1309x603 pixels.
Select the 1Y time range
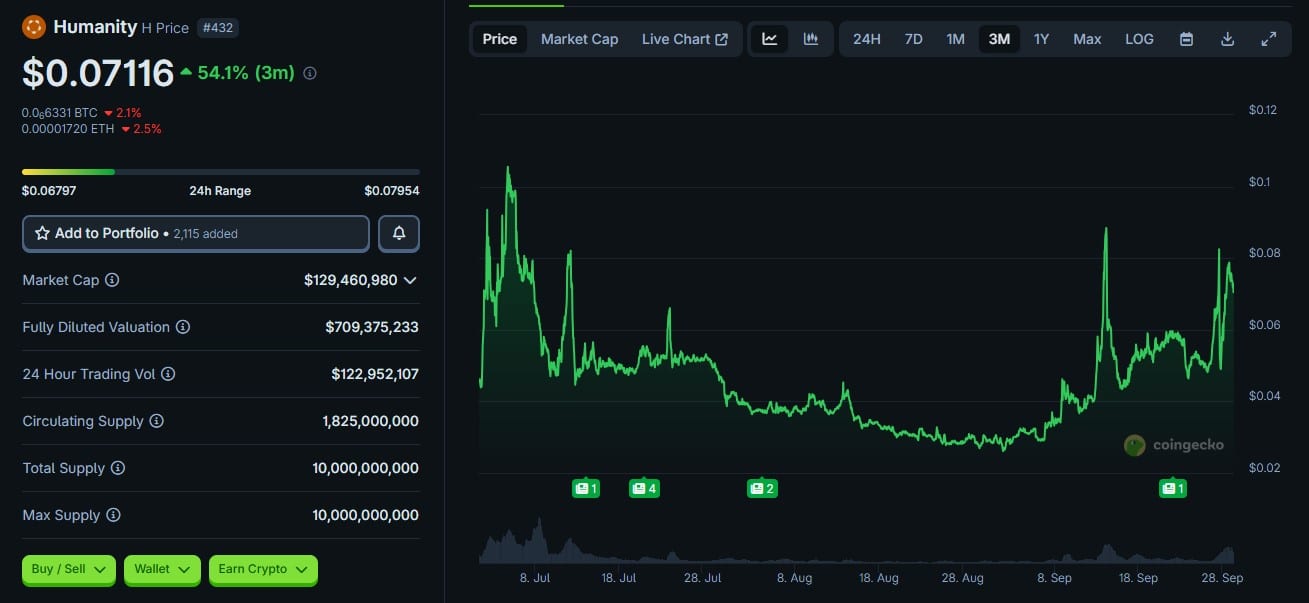click(1041, 38)
